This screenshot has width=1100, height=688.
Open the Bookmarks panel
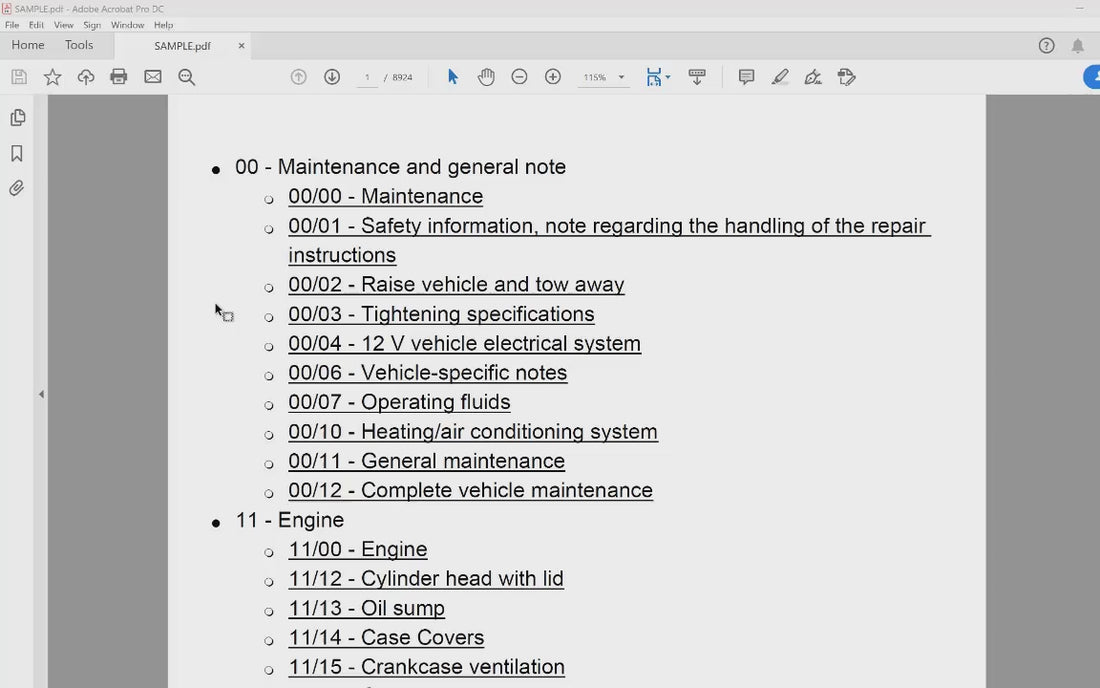[16, 152]
